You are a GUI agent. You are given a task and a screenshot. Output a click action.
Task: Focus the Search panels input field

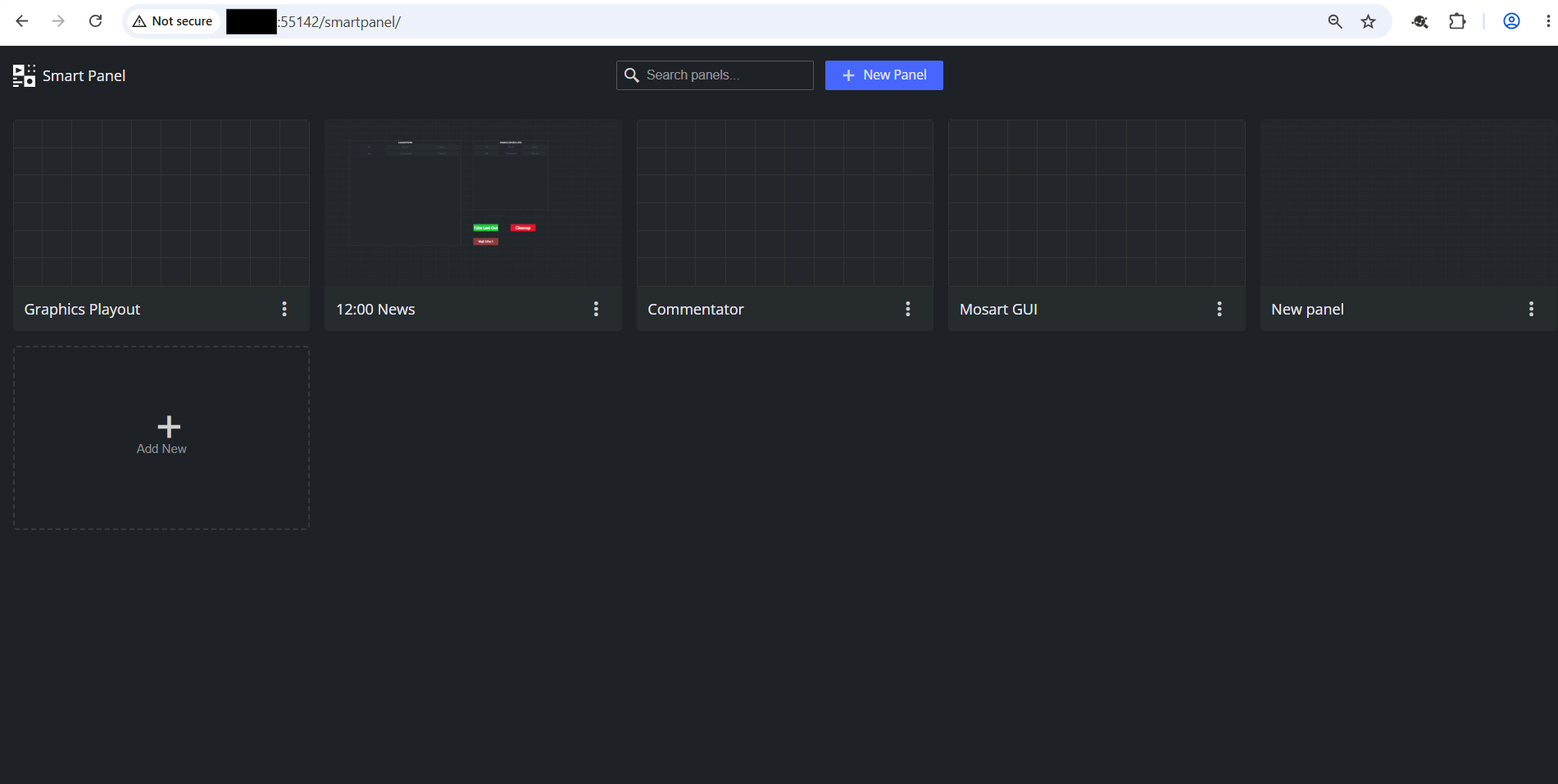click(x=715, y=75)
